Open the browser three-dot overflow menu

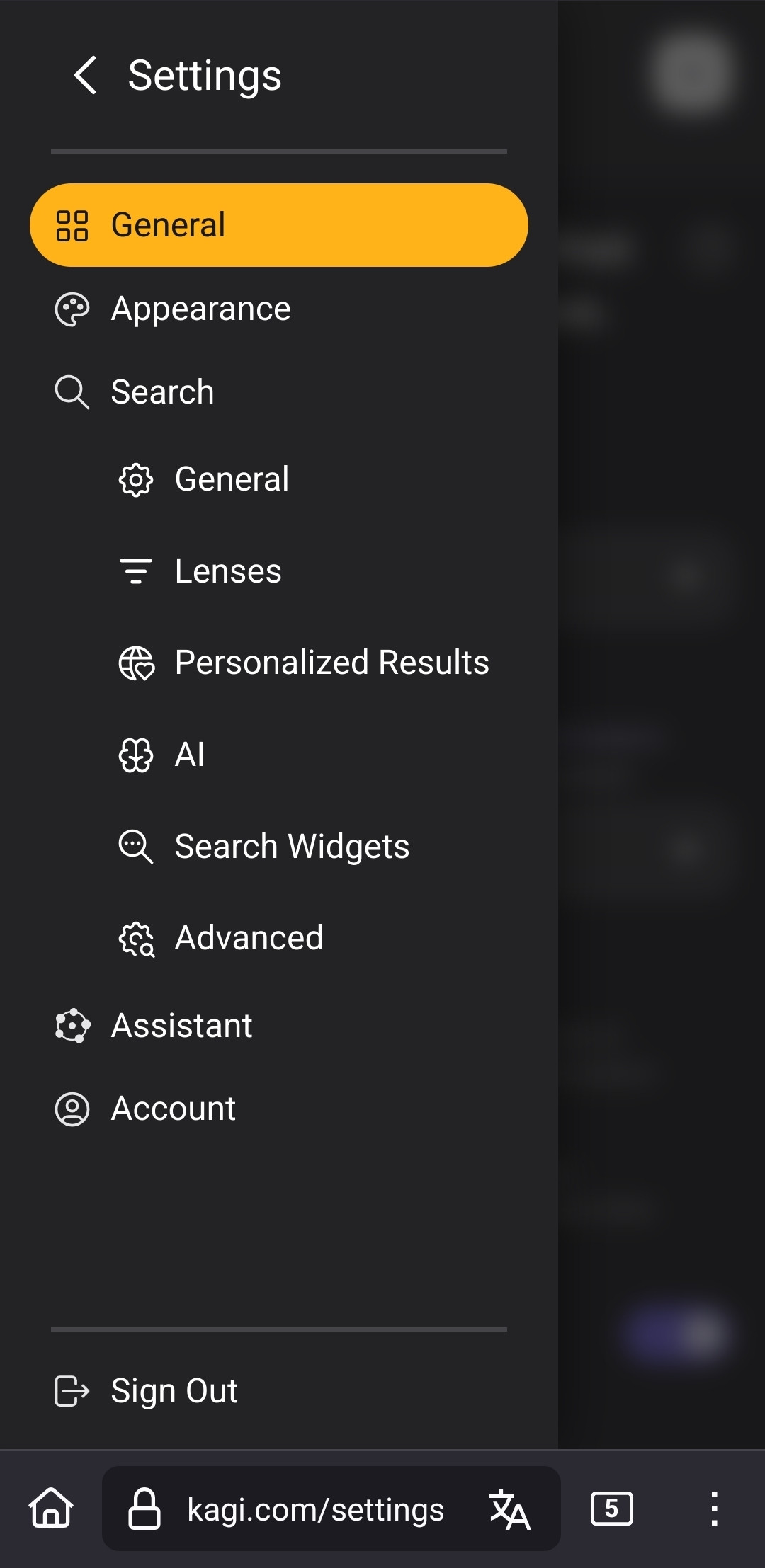pos(714,1509)
